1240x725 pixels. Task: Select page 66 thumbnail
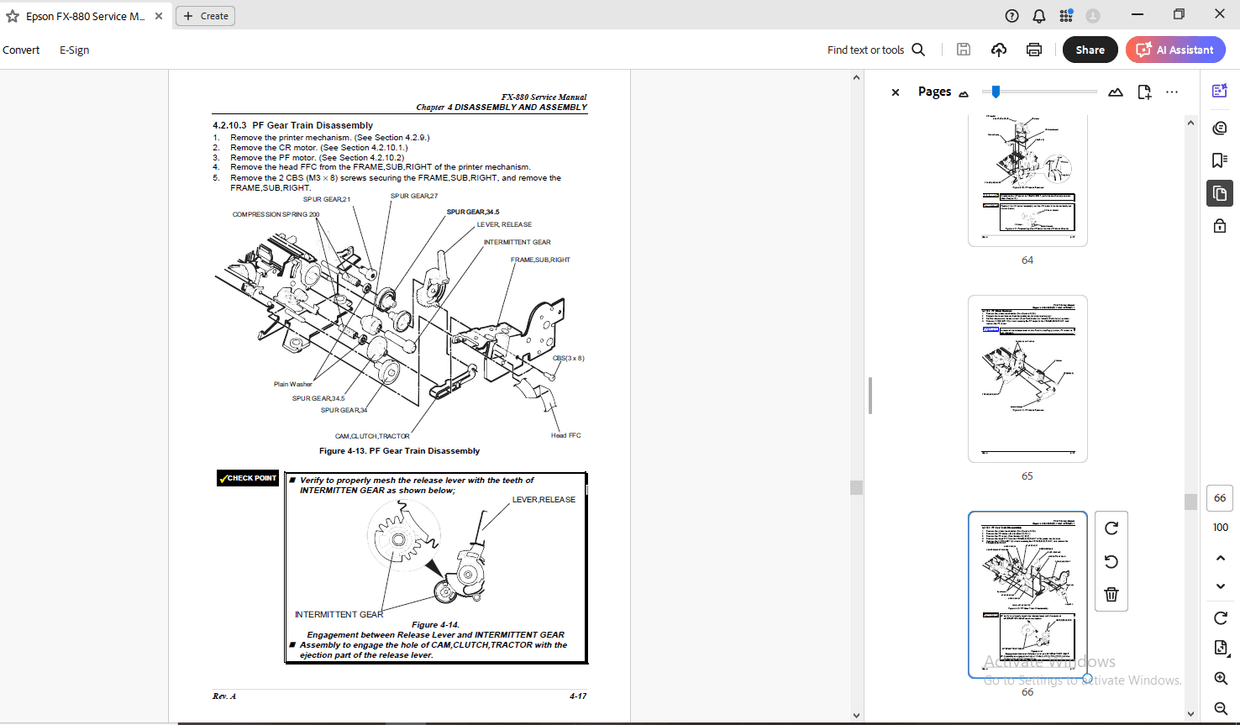pos(1027,594)
